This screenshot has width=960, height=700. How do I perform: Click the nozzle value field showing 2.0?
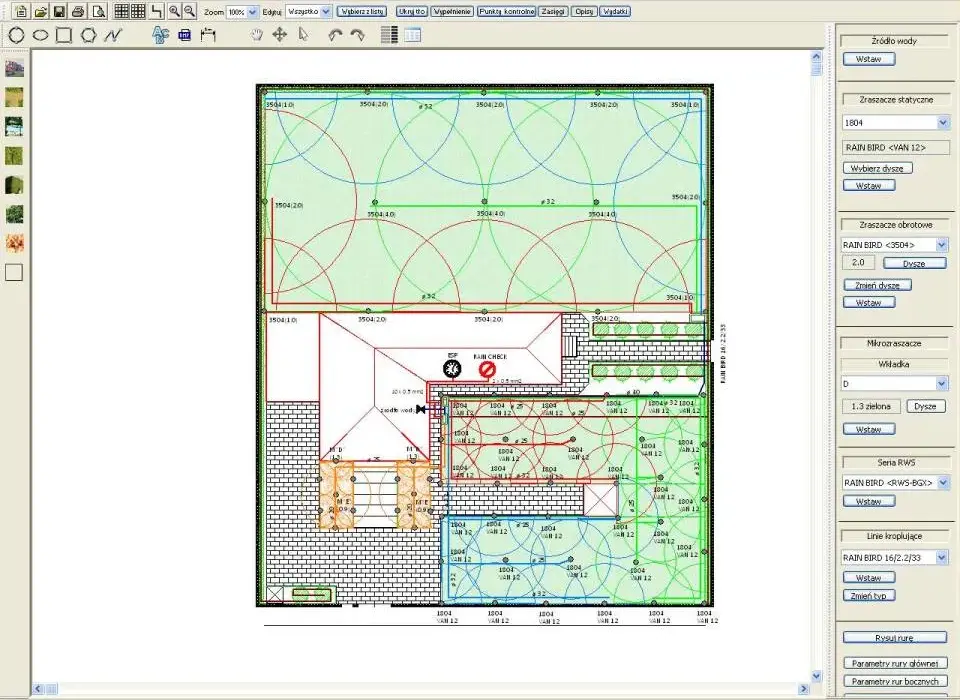(x=858, y=263)
